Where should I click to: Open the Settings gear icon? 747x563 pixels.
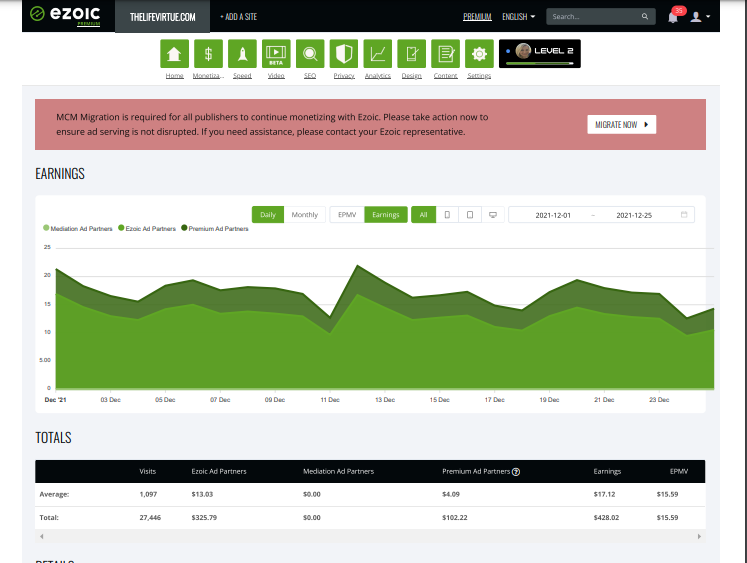tap(479, 54)
